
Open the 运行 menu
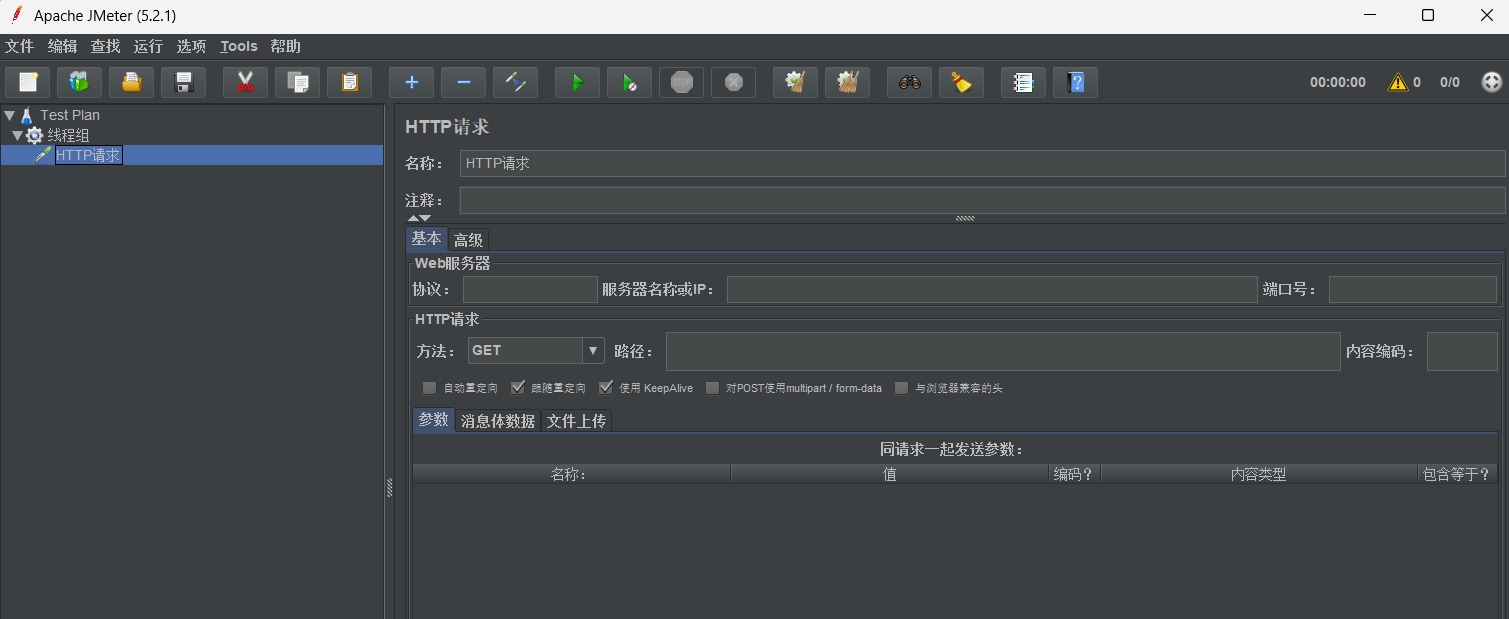(148, 46)
